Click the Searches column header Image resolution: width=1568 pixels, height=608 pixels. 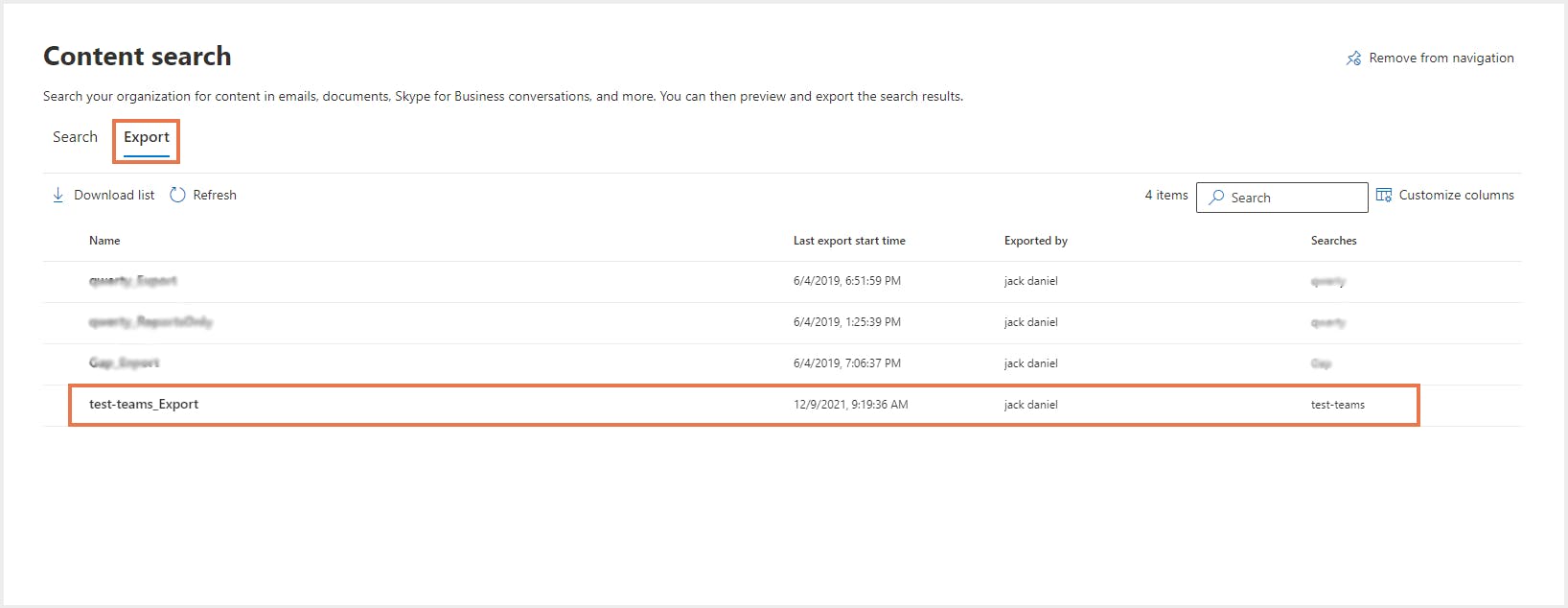tap(1333, 241)
